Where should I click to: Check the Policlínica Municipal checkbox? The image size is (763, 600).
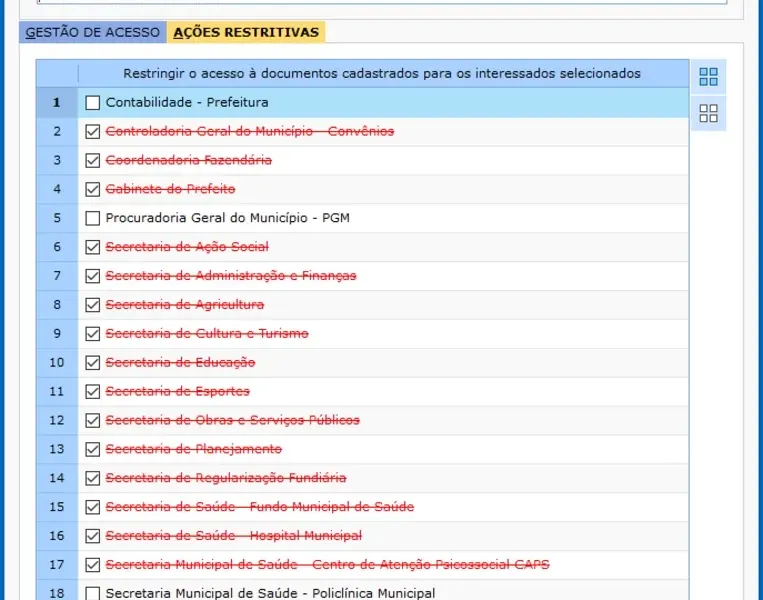[x=92, y=594]
